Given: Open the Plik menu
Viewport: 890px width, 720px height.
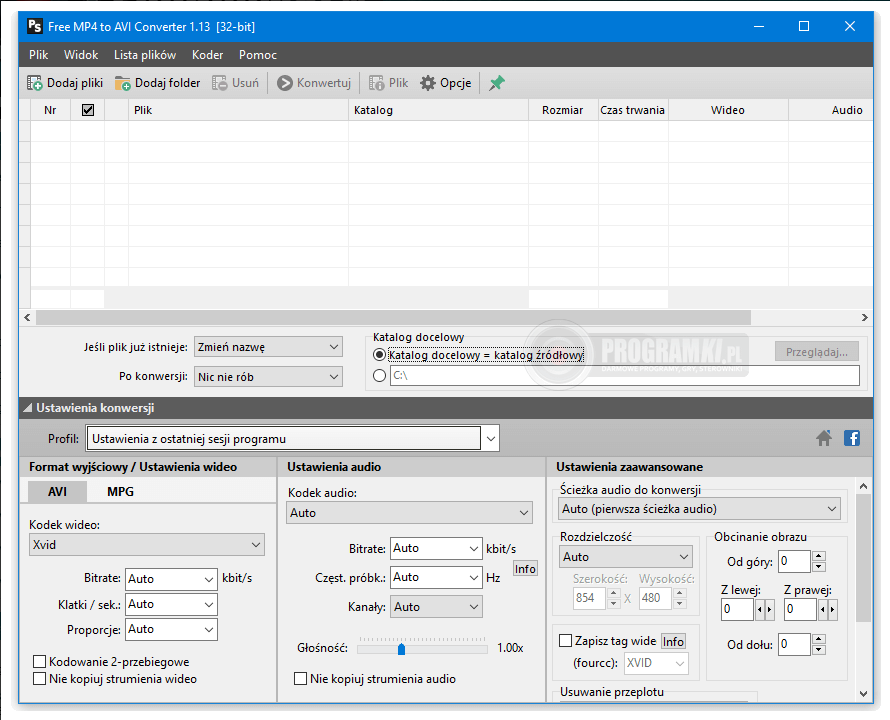Looking at the screenshot, I should (39, 55).
